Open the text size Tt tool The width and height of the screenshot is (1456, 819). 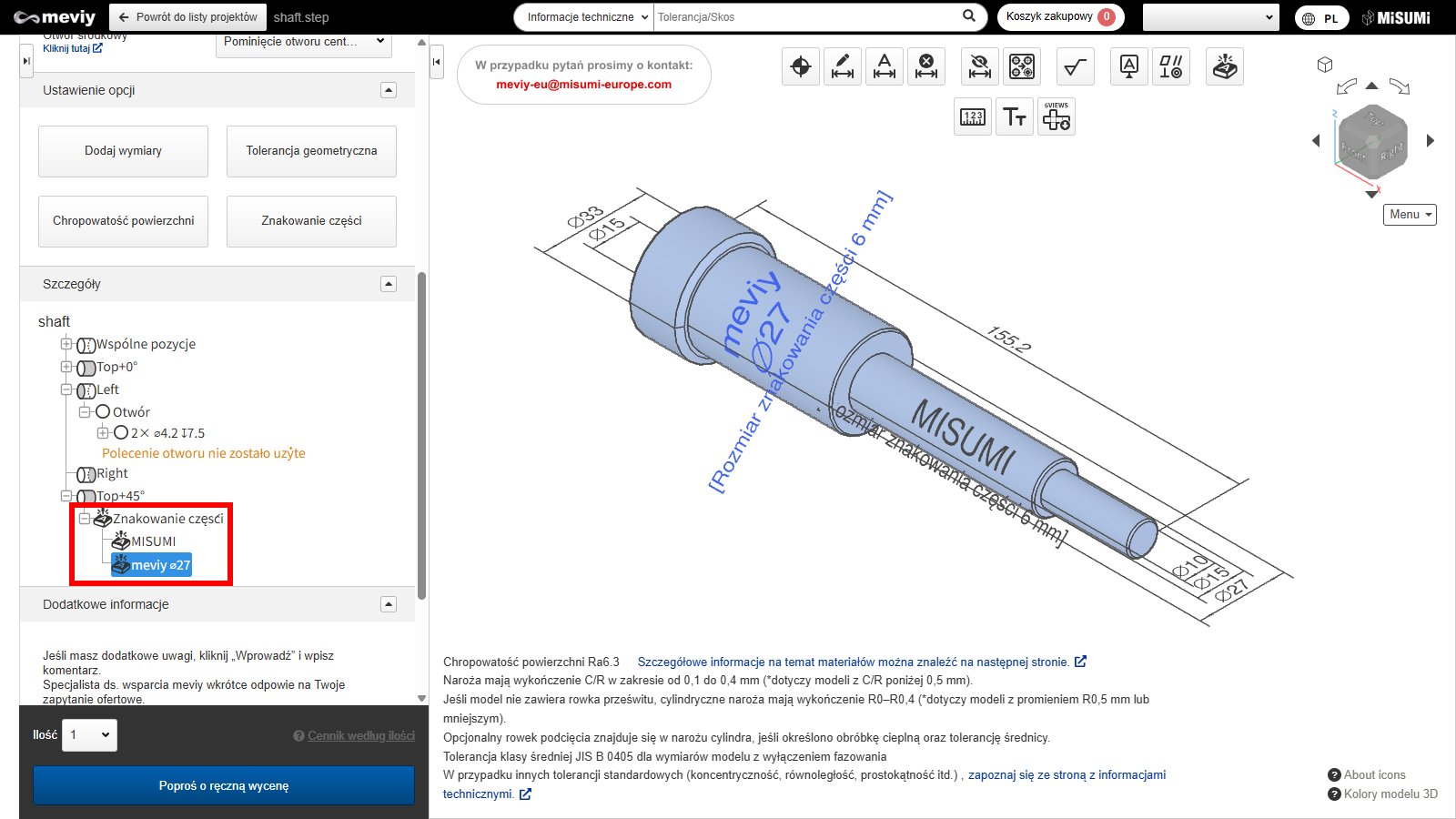pos(1015,117)
